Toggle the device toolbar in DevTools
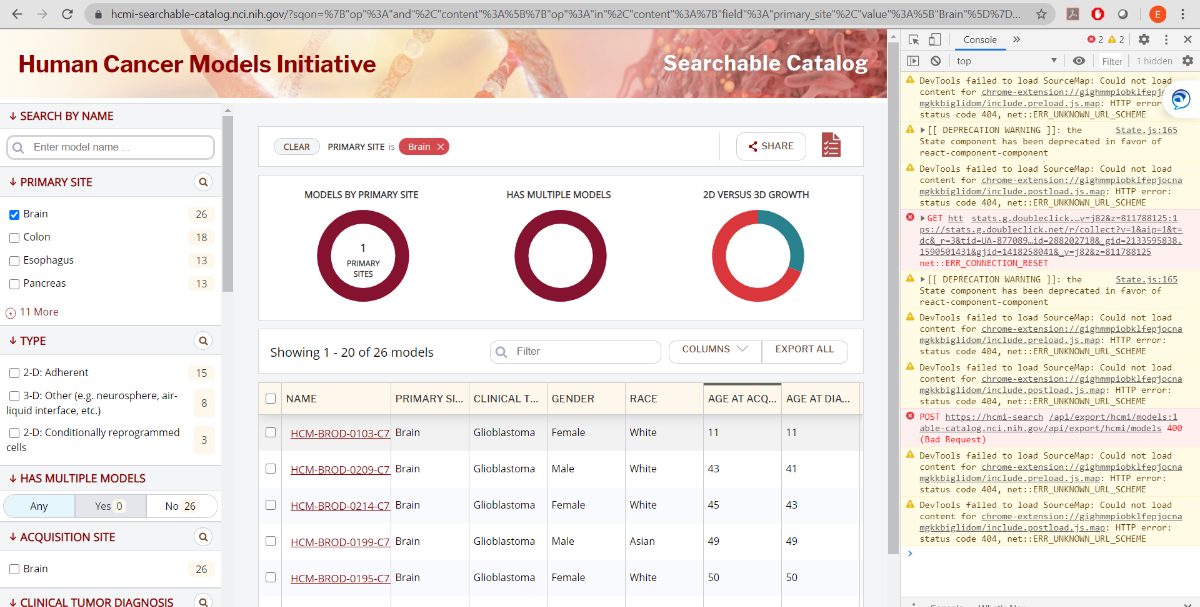This screenshot has width=1200, height=607. [x=934, y=37]
